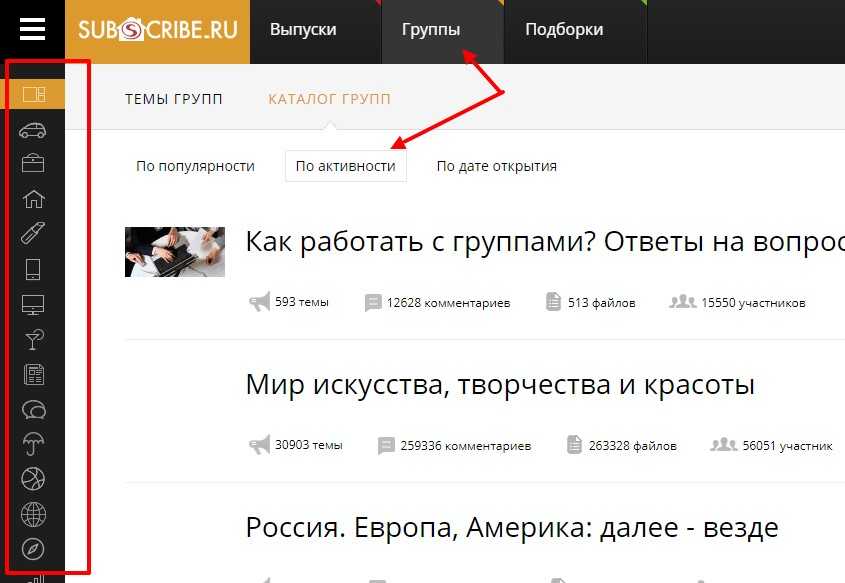Select the chat bubbles category icon
Image resolution: width=845 pixels, height=583 pixels.
click(33, 410)
